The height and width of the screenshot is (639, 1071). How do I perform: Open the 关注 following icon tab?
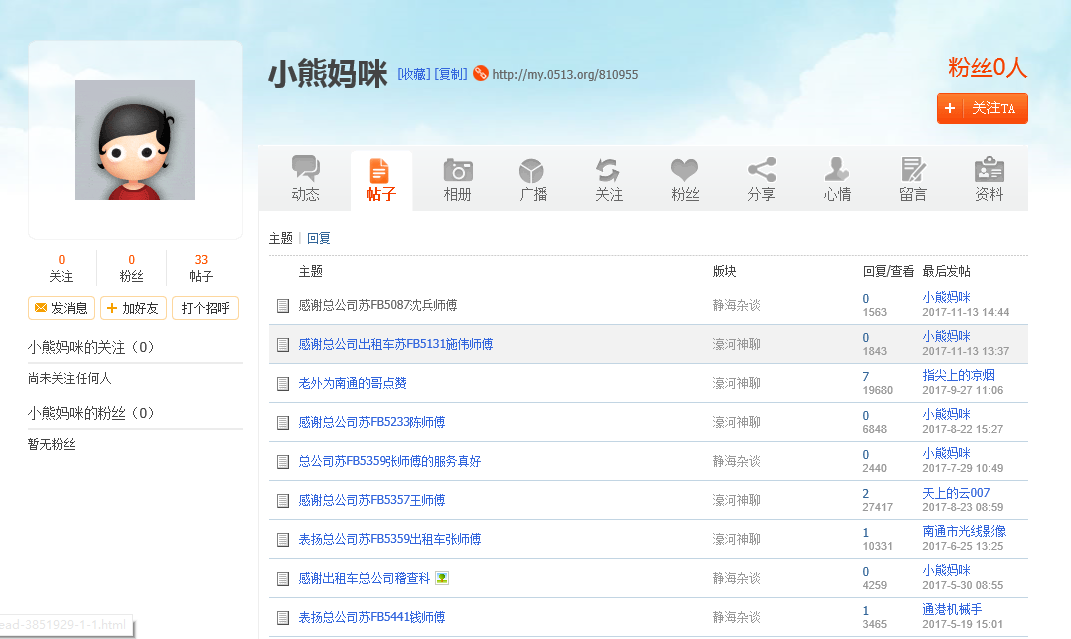click(x=608, y=170)
